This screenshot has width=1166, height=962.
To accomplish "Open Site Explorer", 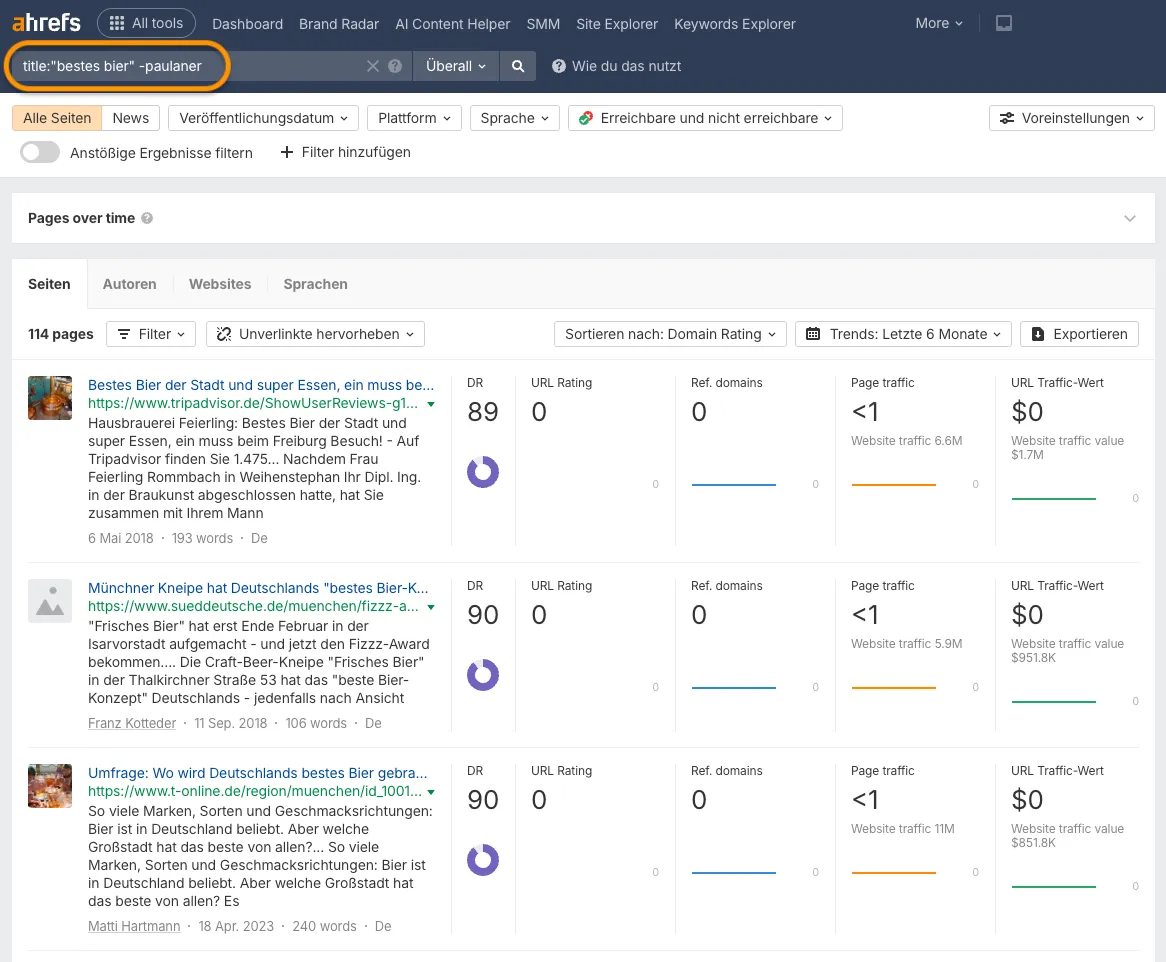I will (x=617, y=24).
